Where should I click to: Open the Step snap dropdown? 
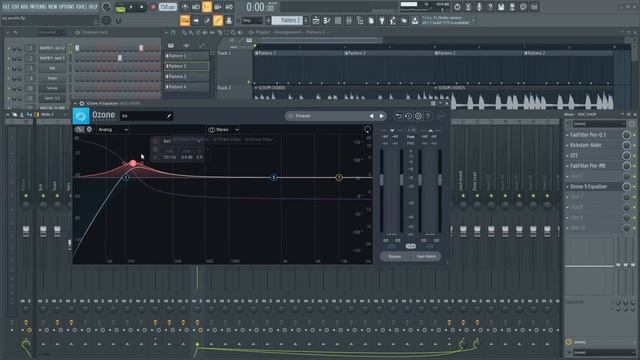[x=252, y=20]
